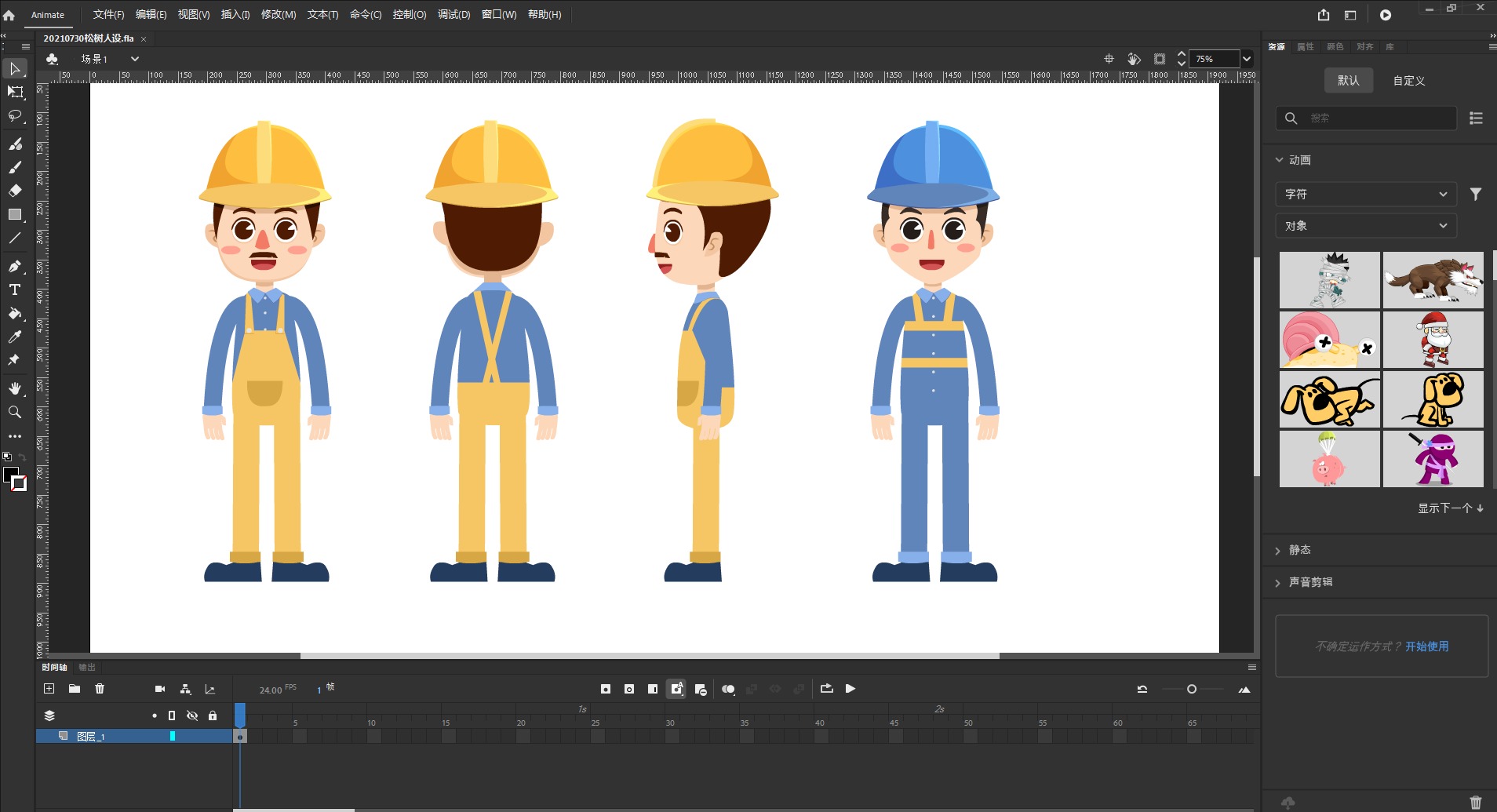Select the Classic Brush tool
This screenshot has height=812, width=1497.
[x=15, y=167]
